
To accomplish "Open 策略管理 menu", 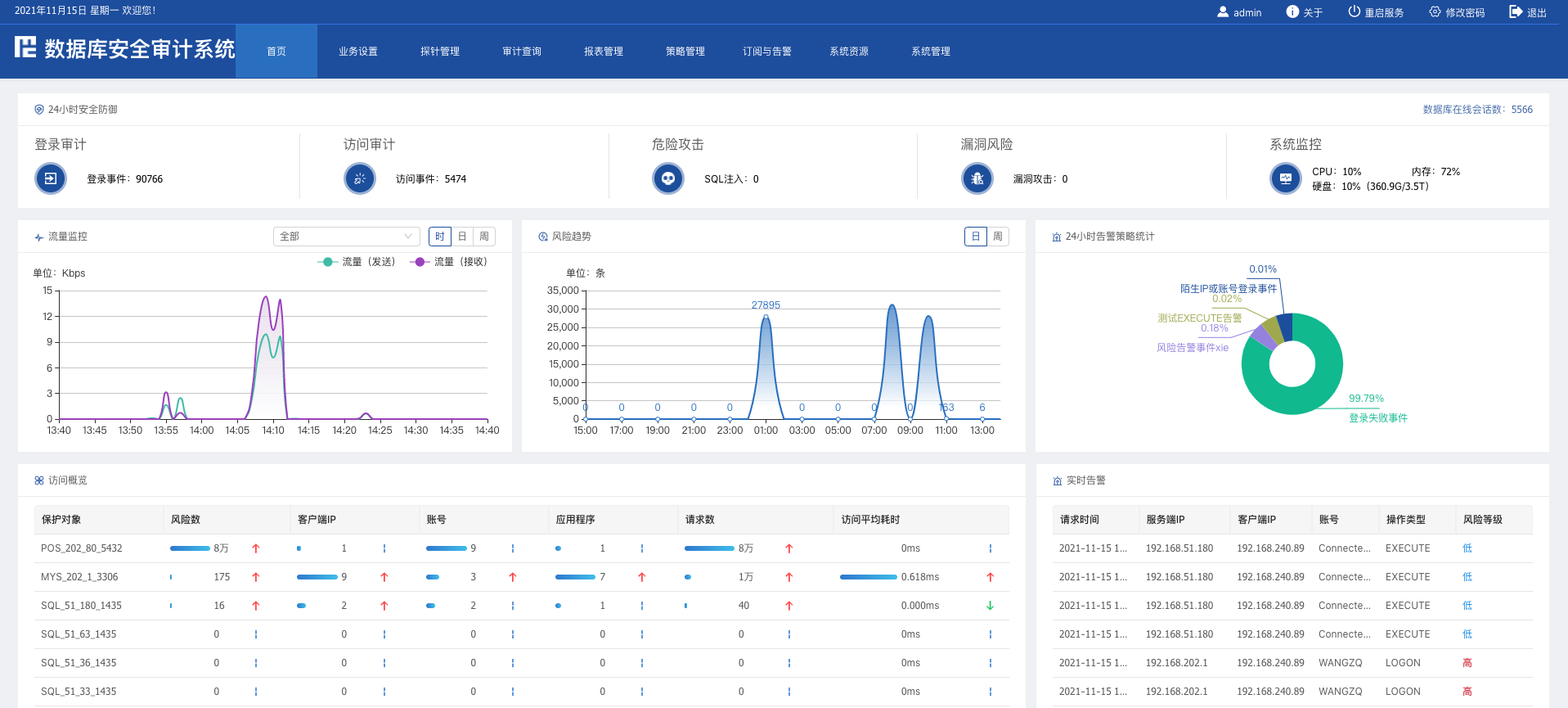I will [685, 51].
